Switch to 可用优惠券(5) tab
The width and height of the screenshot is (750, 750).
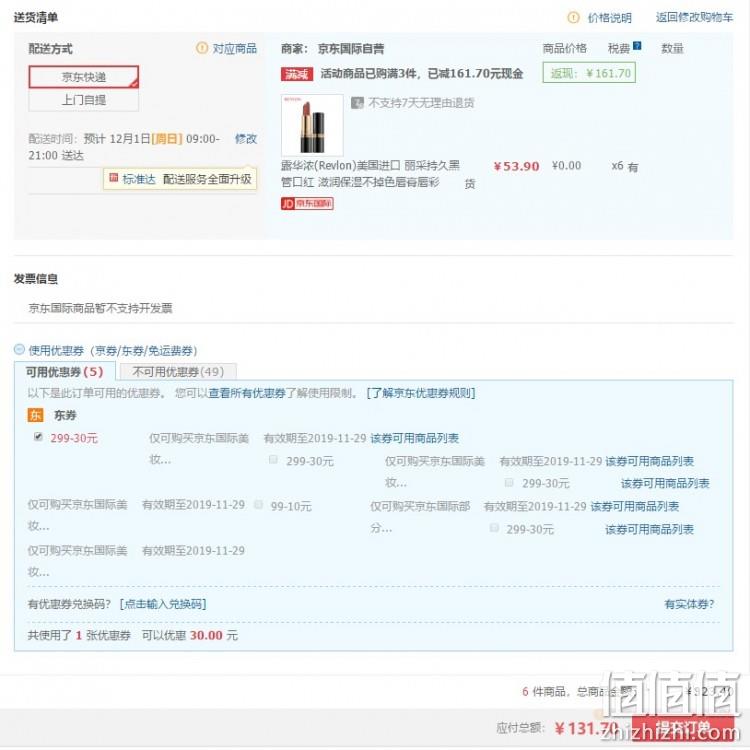[x=65, y=372]
